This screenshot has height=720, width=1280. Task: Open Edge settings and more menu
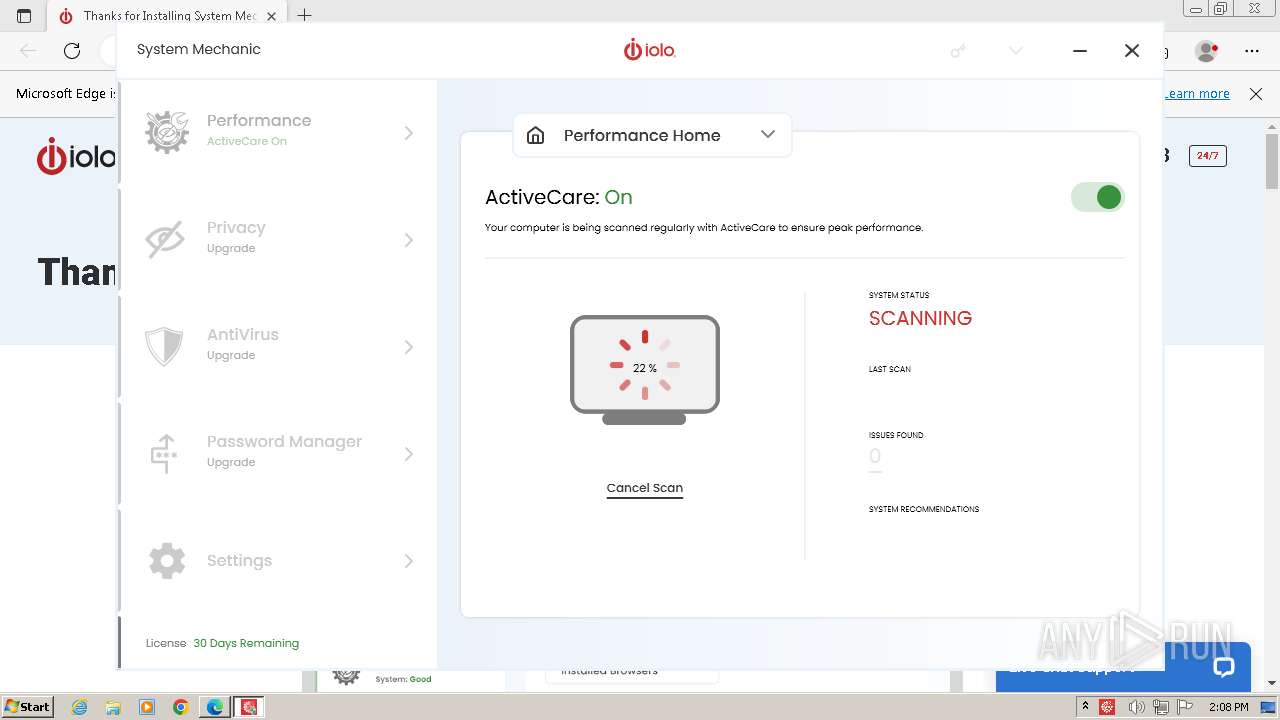(1252, 50)
